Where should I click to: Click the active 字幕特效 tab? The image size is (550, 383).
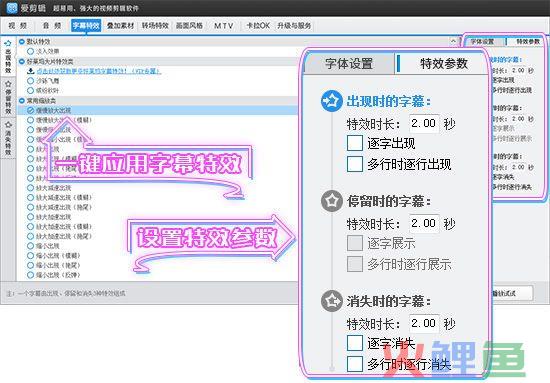coord(86,26)
